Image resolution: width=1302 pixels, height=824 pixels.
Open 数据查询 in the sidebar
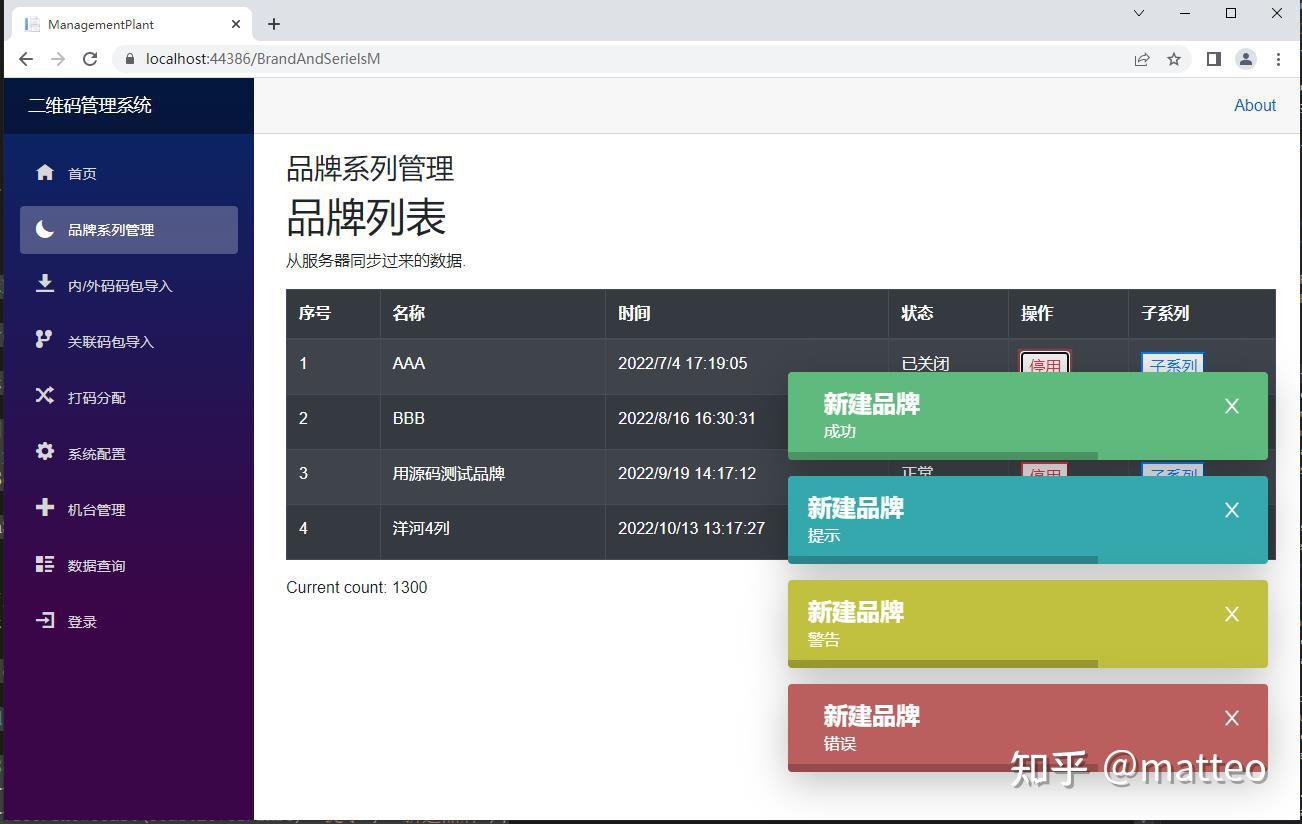coord(129,566)
